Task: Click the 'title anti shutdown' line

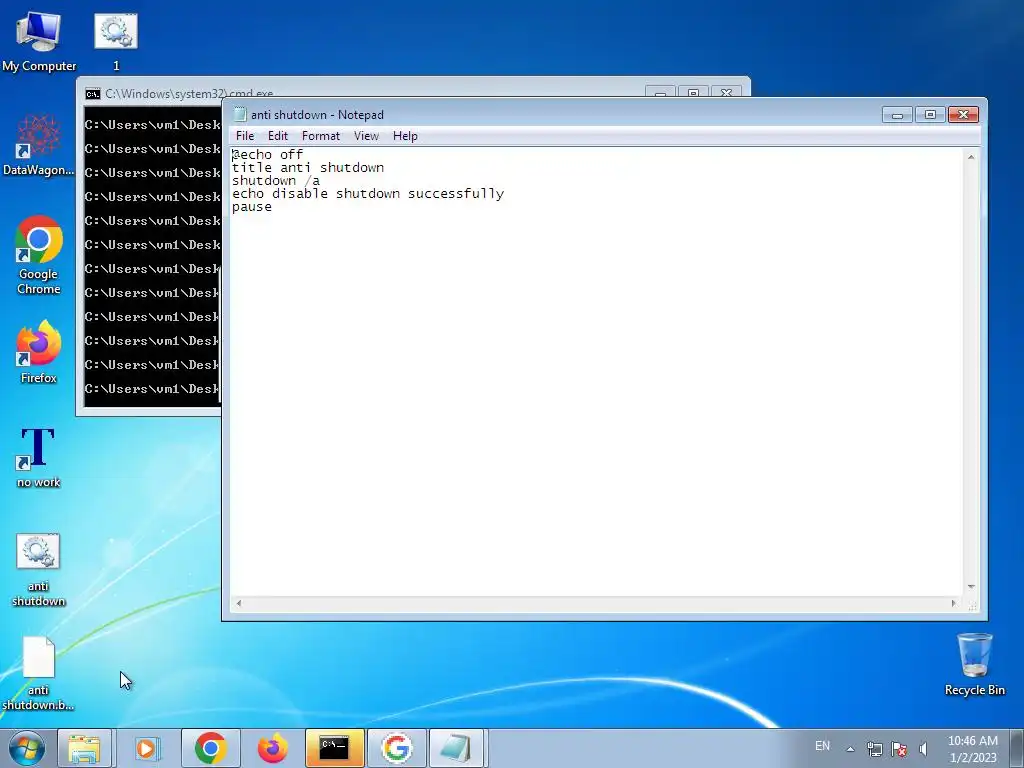Action: 308,168
